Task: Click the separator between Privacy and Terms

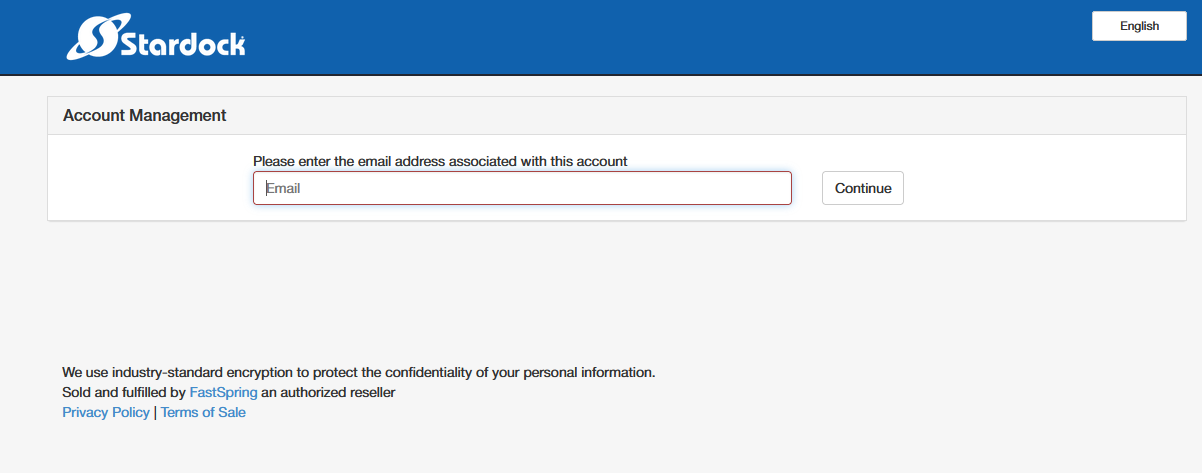Action: coord(155,412)
